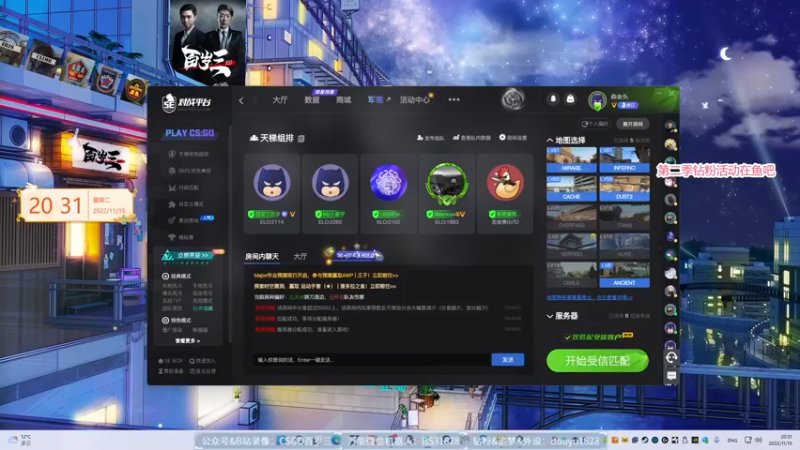800x450 pixels.
Task: Collapse the 地图选择 map section
Action: click(x=550, y=140)
